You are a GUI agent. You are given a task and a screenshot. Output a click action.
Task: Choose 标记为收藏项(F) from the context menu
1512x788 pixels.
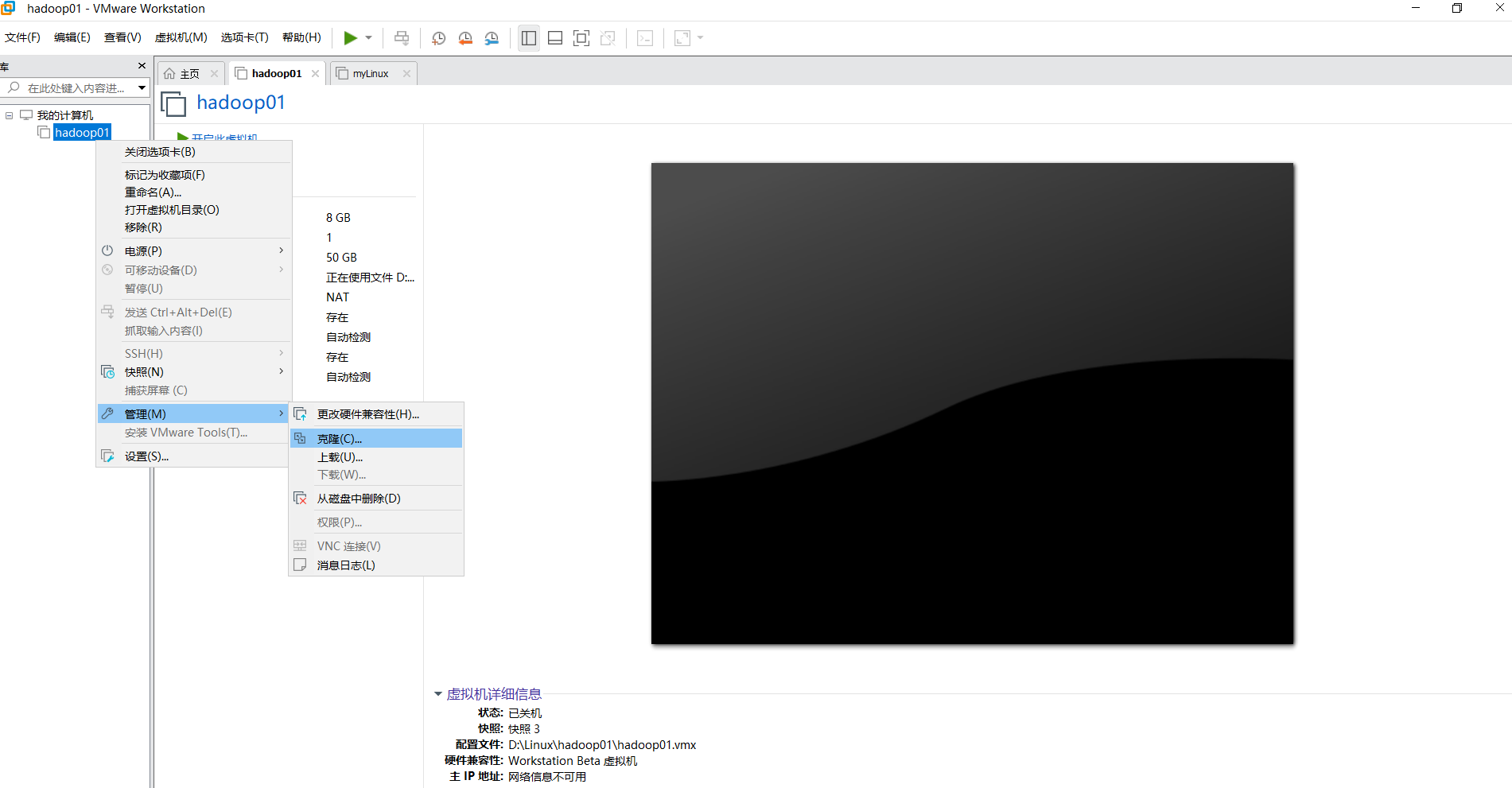pos(193,175)
